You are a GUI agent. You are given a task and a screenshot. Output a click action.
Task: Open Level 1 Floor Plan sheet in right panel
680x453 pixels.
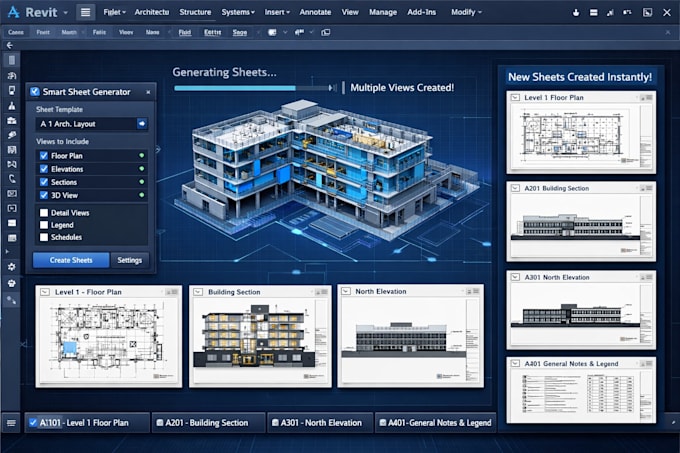[x=581, y=132]
